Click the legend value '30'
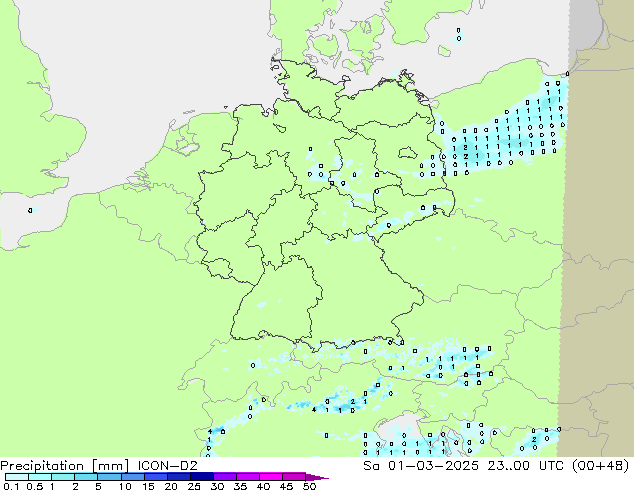The height and width of the screenshot is (490, 634). (x=217, y=486)
